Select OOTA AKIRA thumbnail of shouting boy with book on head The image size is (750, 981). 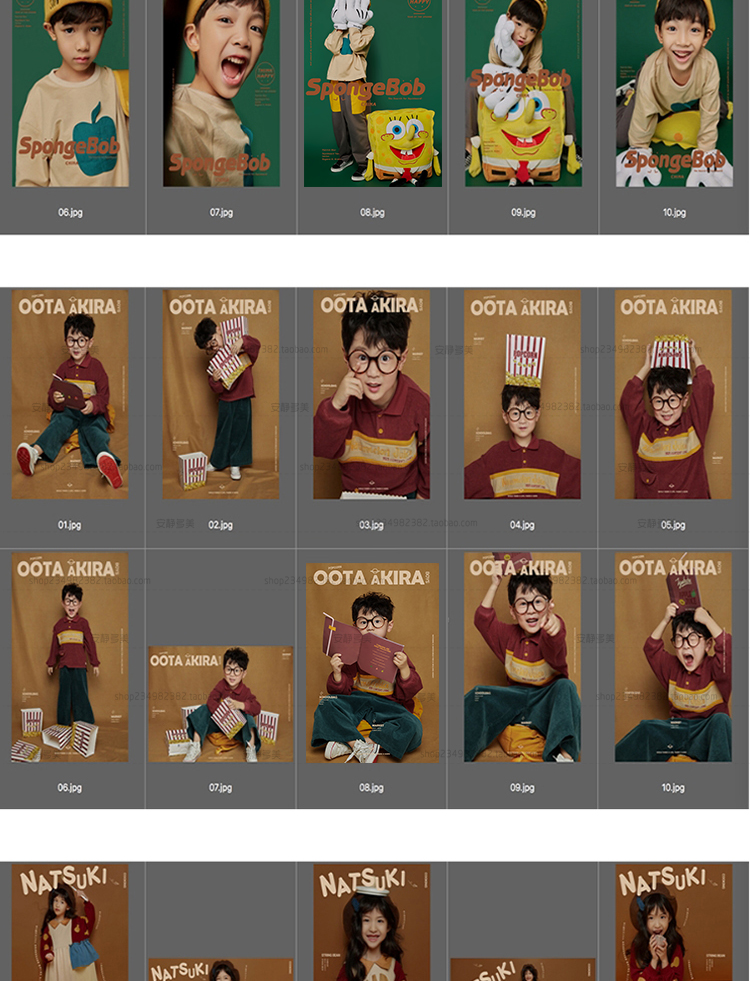673,657
